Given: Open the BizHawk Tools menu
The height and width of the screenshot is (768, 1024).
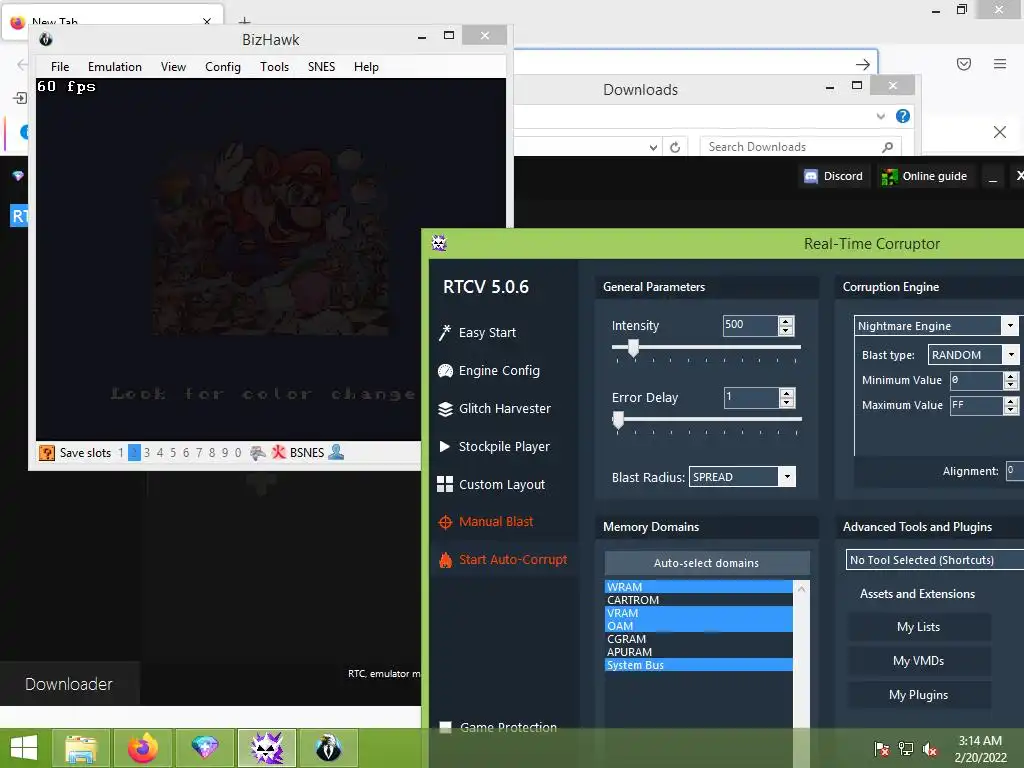Looking at the screenshot, I should click(274, 67).
